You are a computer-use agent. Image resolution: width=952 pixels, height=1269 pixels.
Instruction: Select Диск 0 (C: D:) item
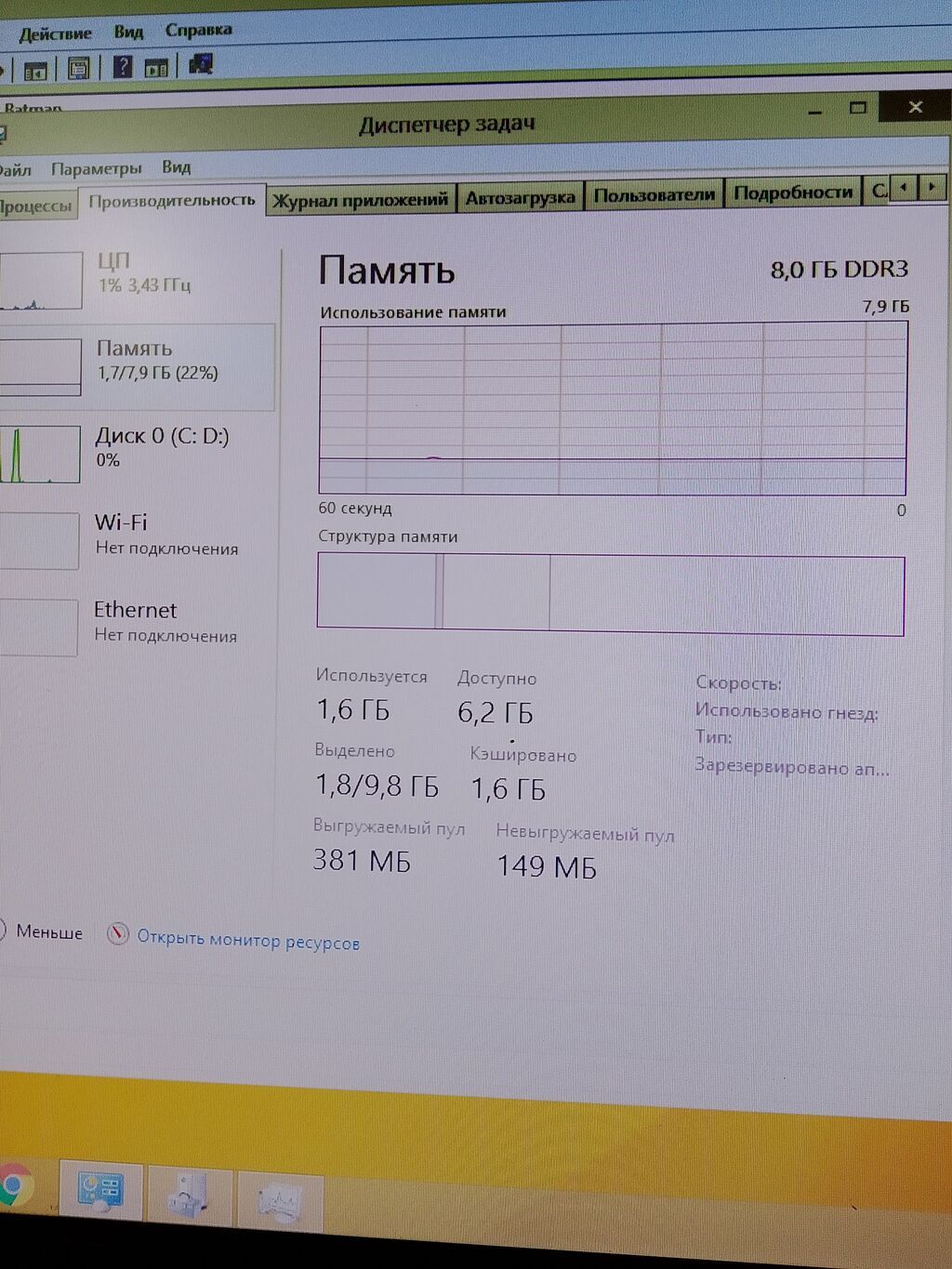(x=138, y=453)
